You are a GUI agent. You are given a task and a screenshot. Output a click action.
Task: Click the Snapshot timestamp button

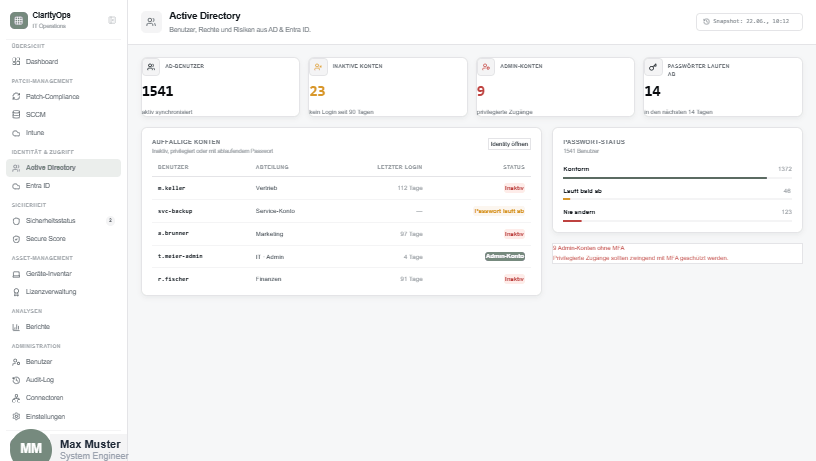coord(749,22)
